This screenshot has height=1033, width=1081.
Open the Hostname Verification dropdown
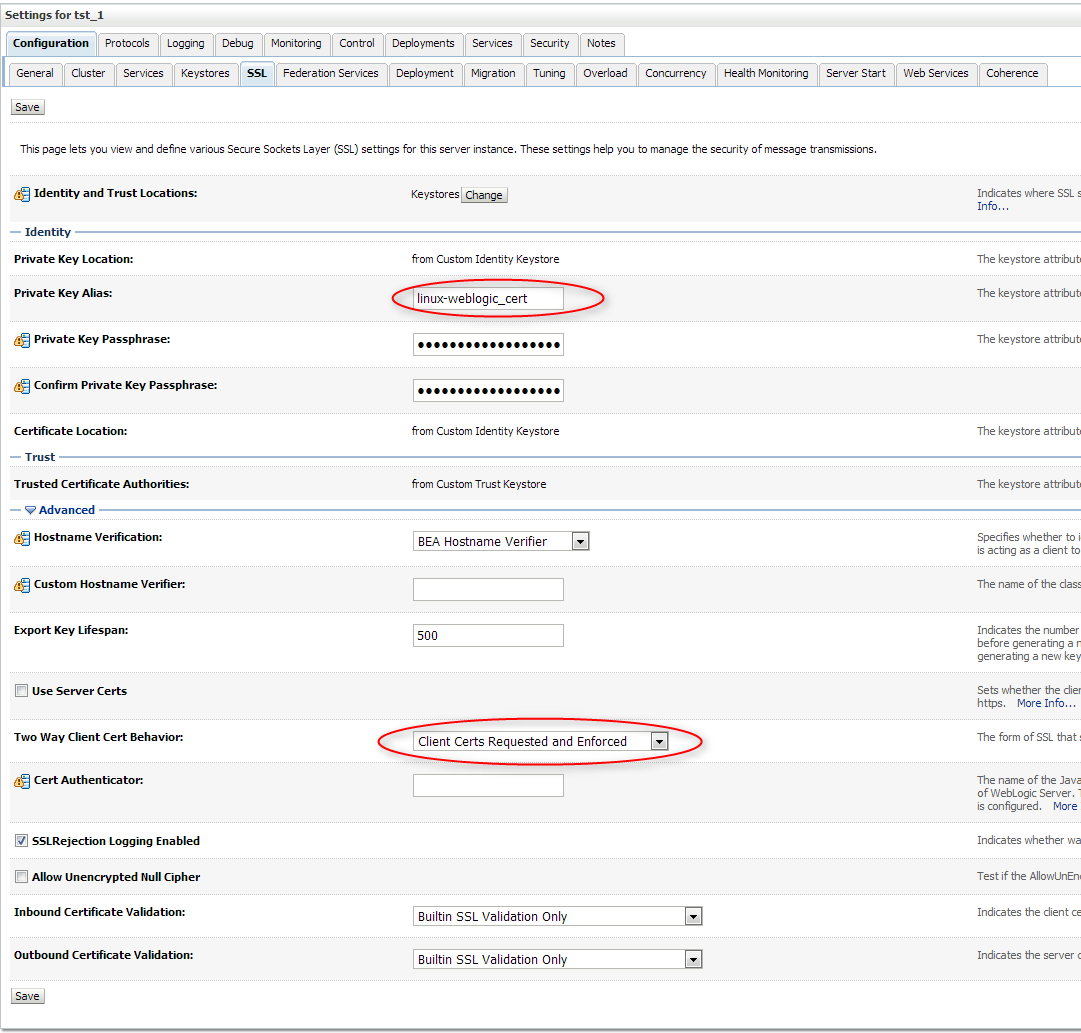tap(579, 540)
